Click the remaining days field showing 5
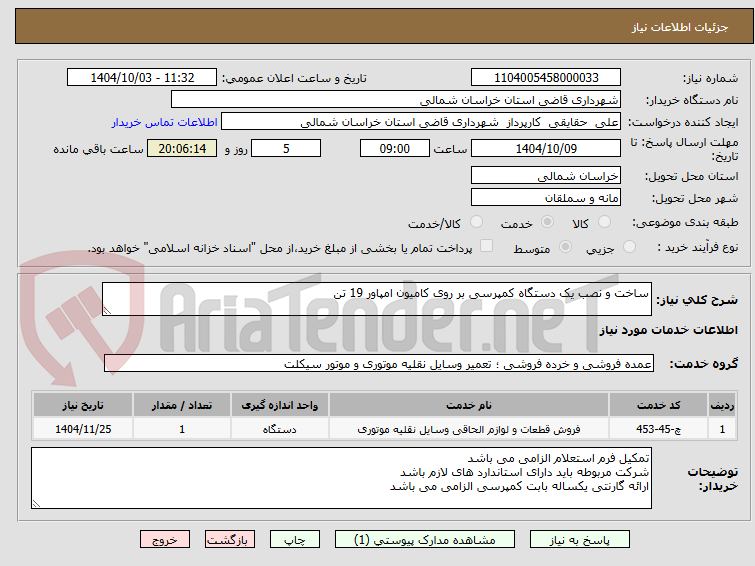Screen dimensions: 755x566 click(x=286, y=148)
